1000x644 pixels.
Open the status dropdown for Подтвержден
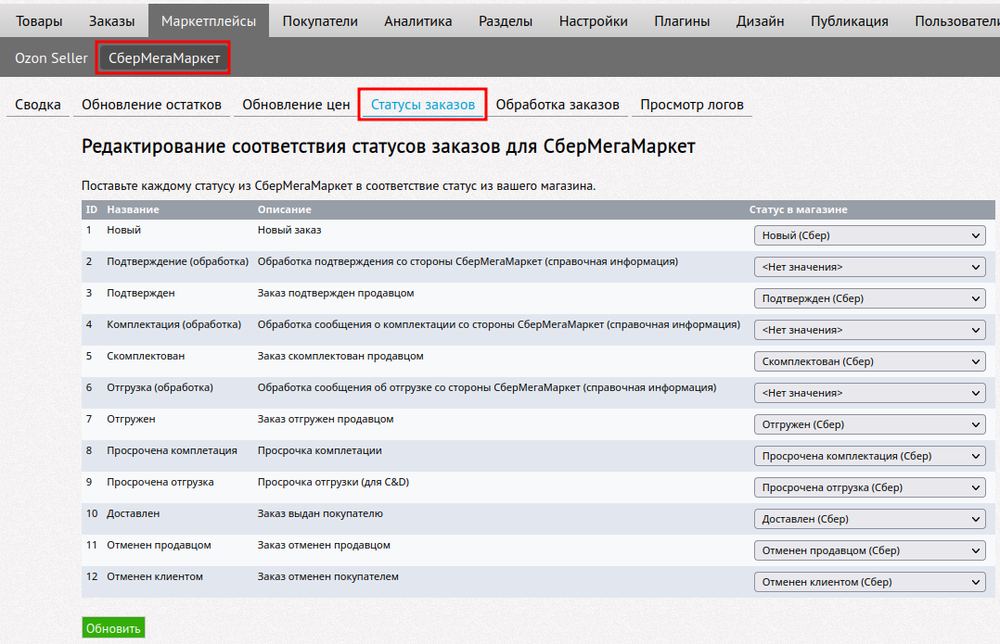click(869, 298)
